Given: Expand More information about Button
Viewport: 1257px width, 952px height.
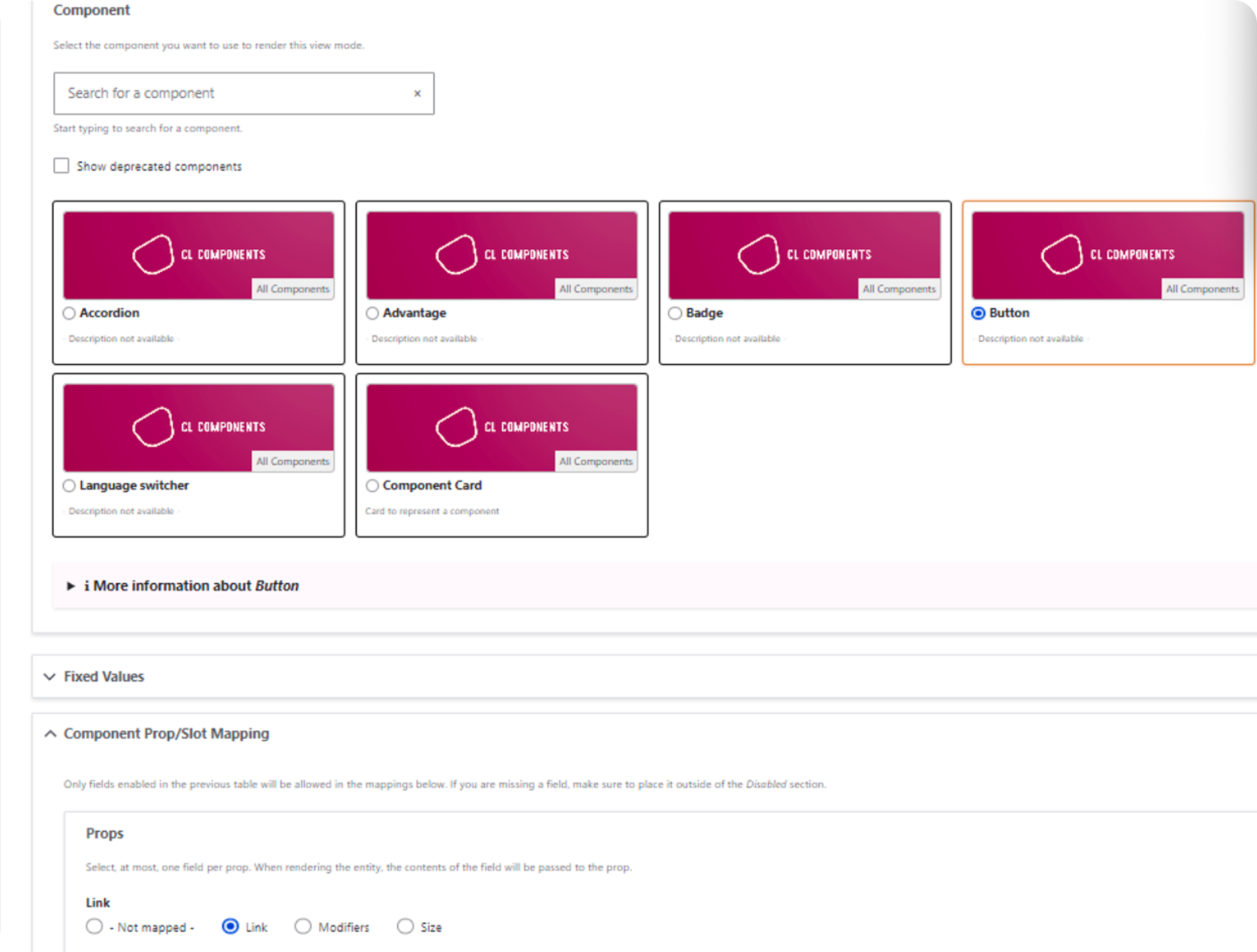Looking at the screenshot, I should tap(189, 586).
